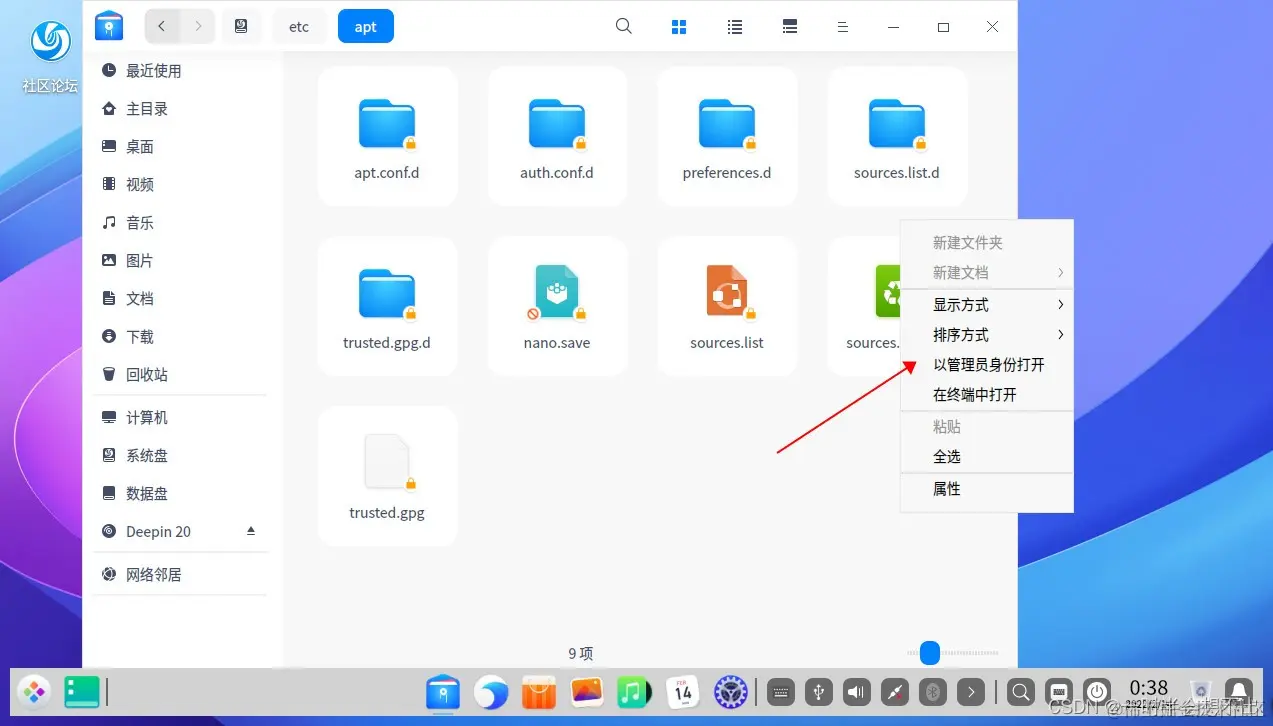Select the trusted.gpg.d folder

387,307
